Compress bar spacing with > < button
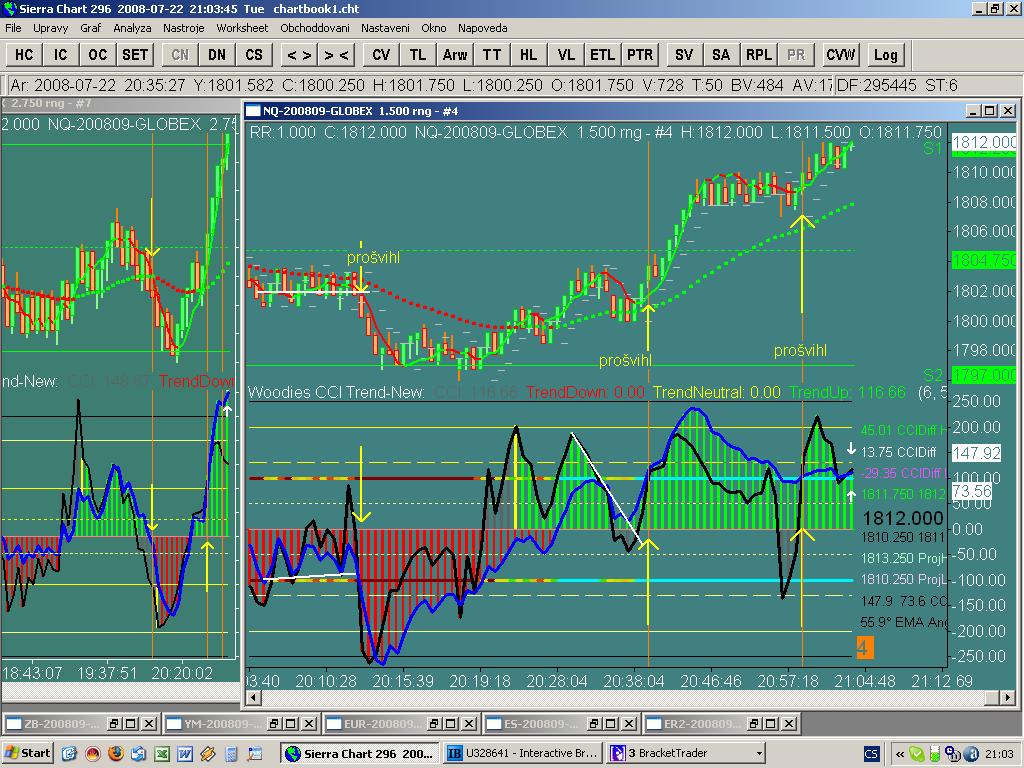This screenshot has height=768, width=1024. tap(337, 55)
